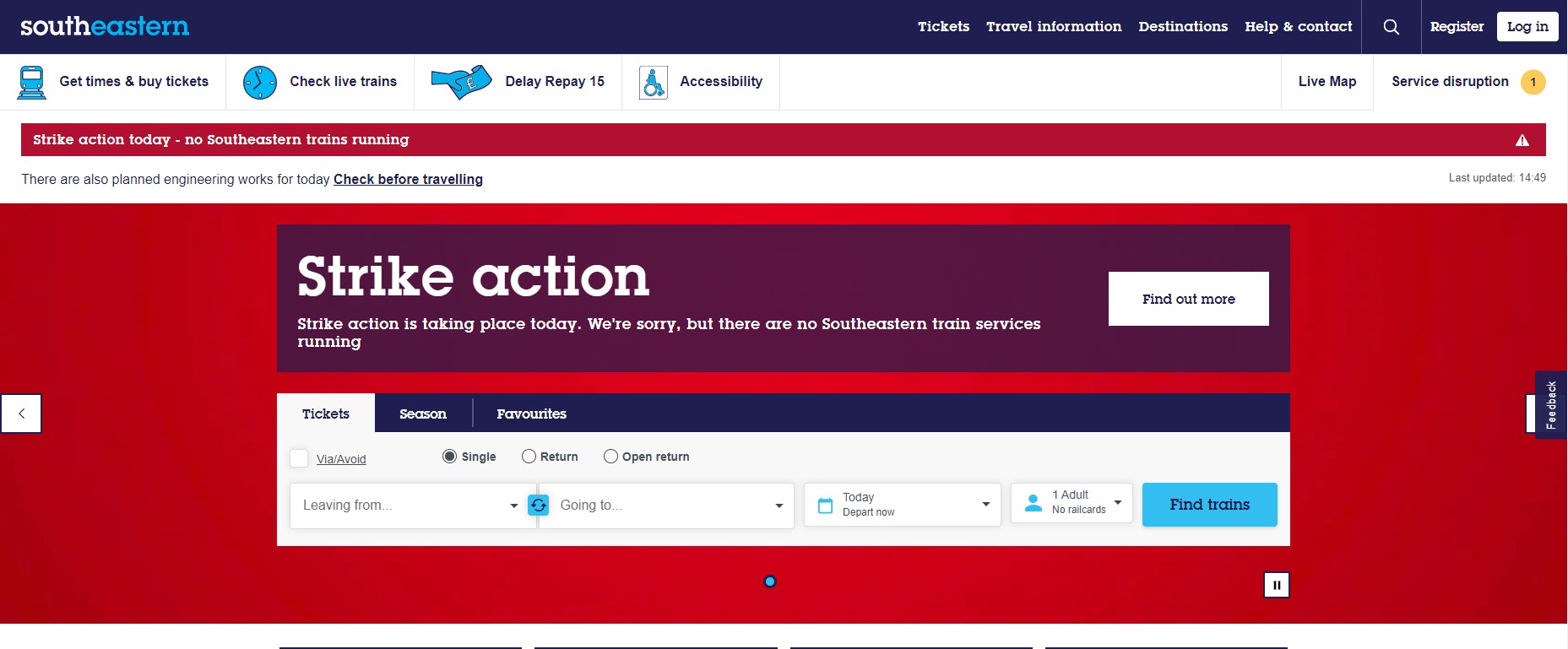Screen dimensions: 1568x649
Task: Click the Log in button
Action: click(1527, 26)
